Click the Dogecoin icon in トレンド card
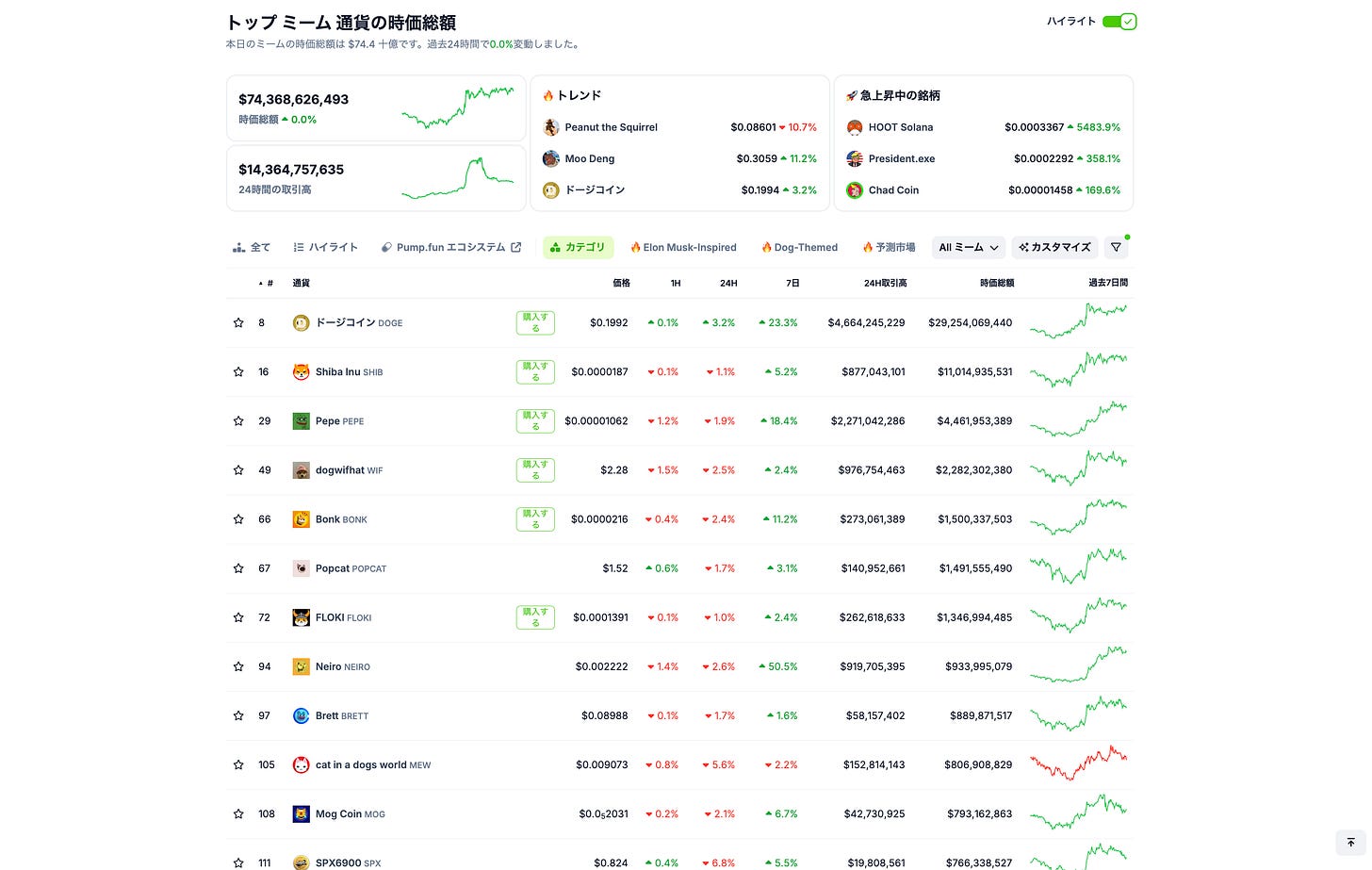Screen dimensions: 1372x870 551,190
